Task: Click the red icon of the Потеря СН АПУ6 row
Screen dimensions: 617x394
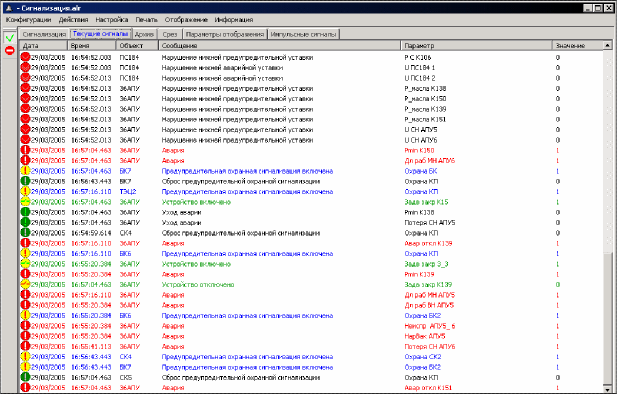Action: 25,346
